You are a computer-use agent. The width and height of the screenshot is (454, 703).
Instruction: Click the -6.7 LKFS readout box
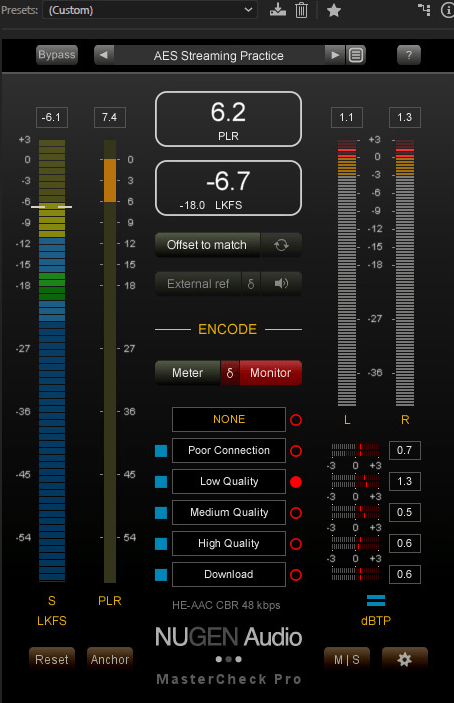[229, 188]
